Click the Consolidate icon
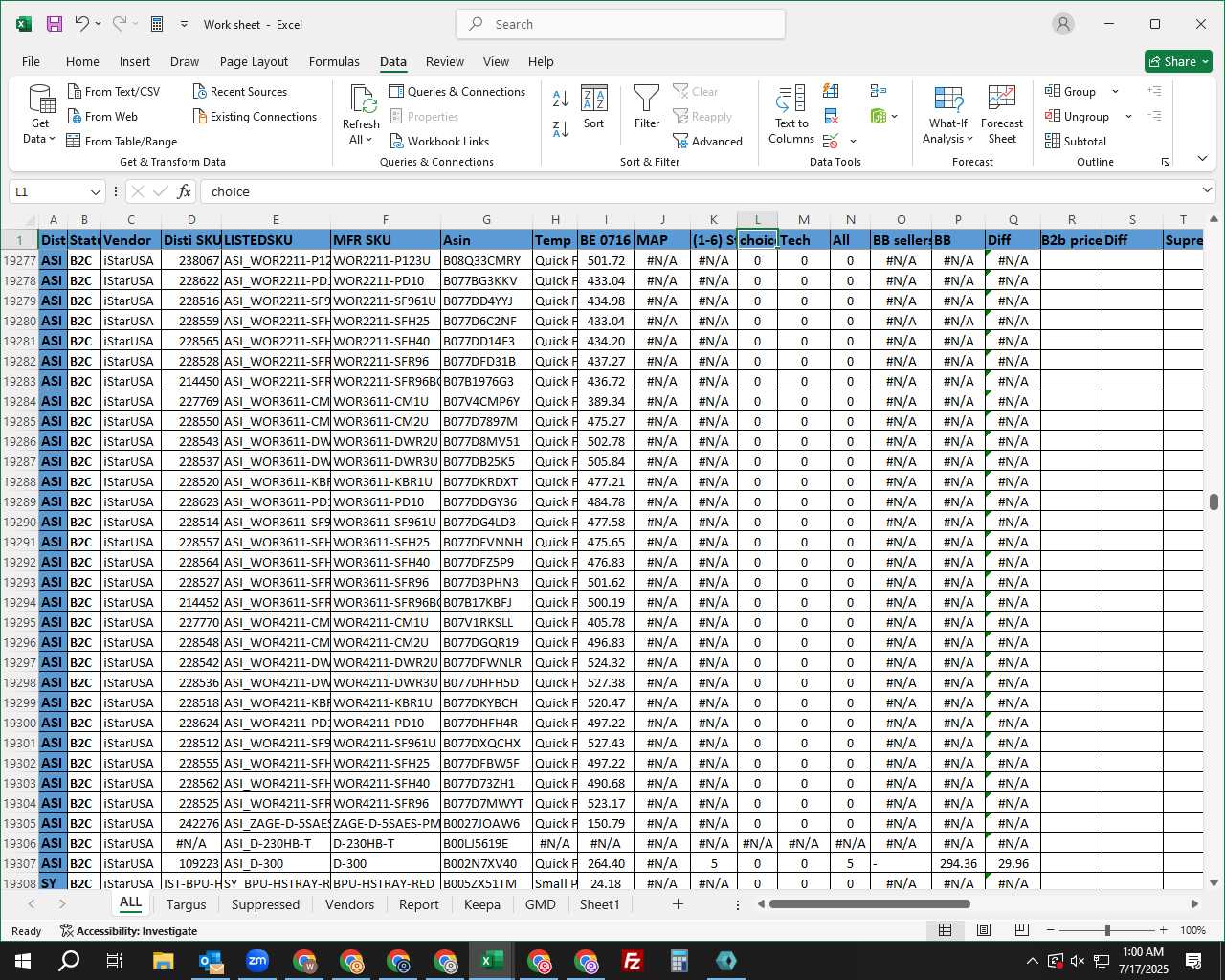 [878, 91]
